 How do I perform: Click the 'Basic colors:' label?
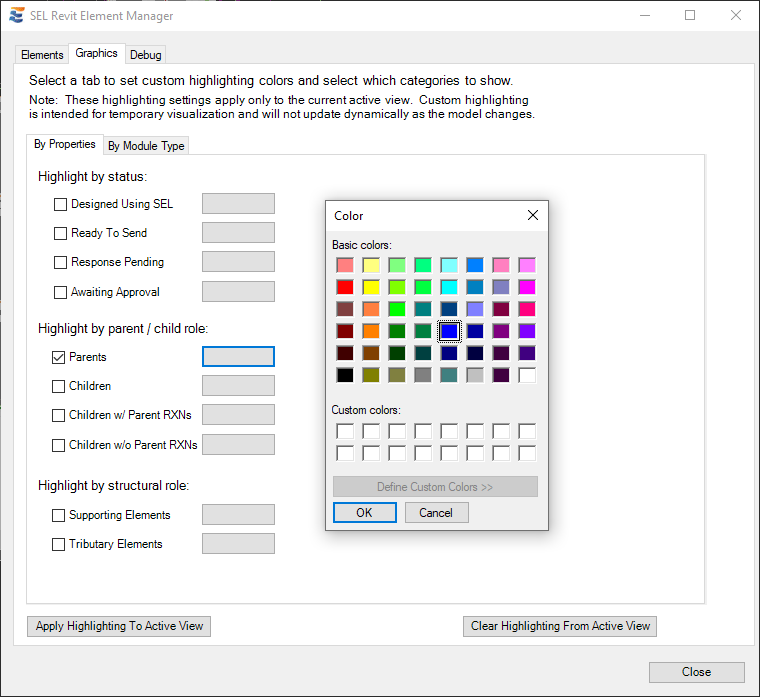click(362, 245)
